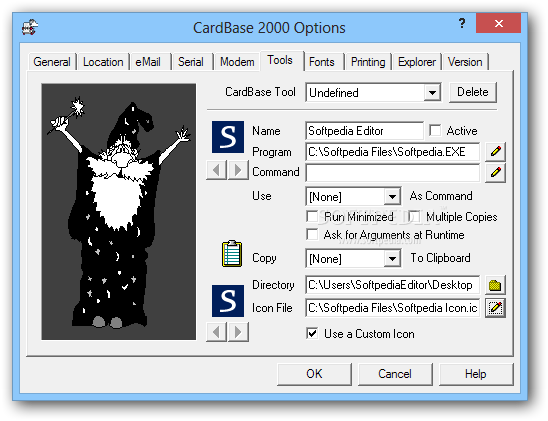
Task: Confirm with the OK button
Action: click(x=314, y=374)
